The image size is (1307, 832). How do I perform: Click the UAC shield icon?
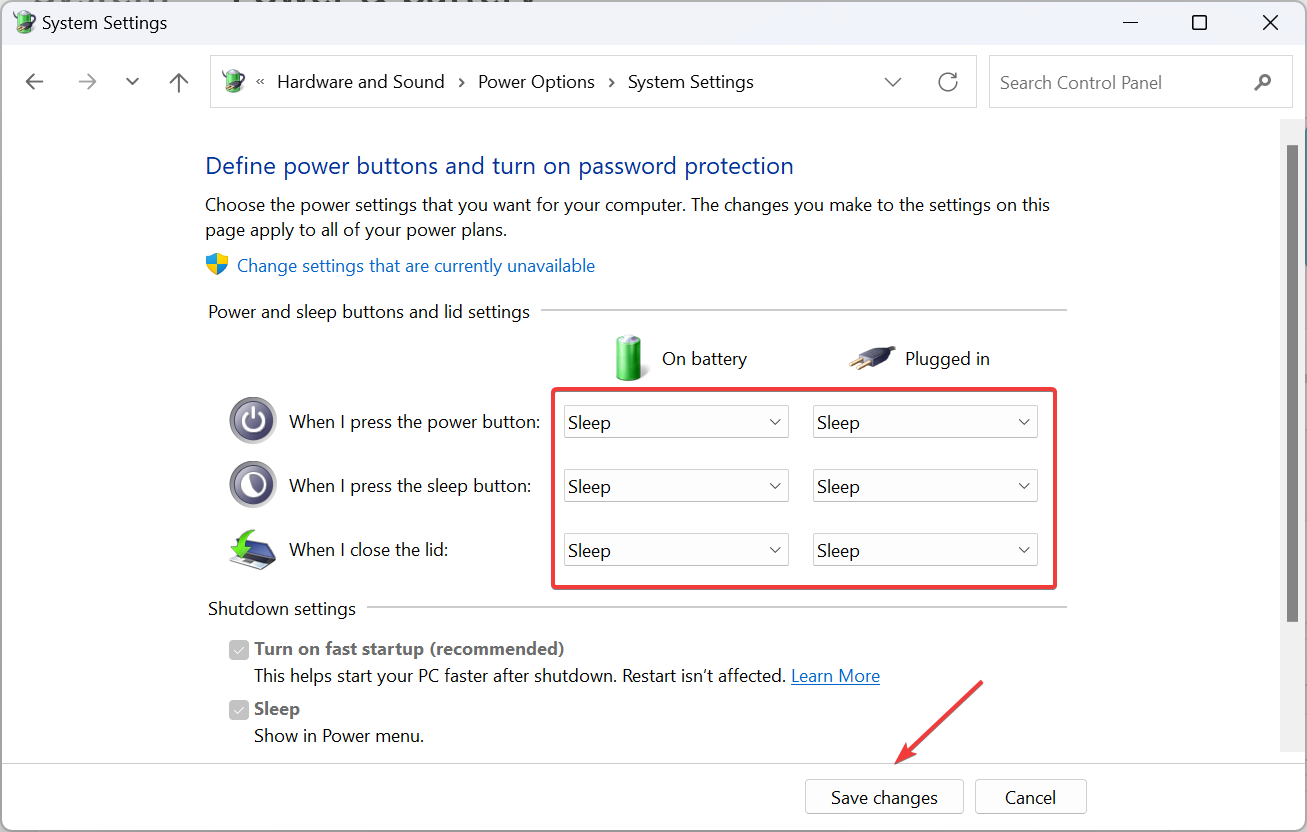point(217,264)
